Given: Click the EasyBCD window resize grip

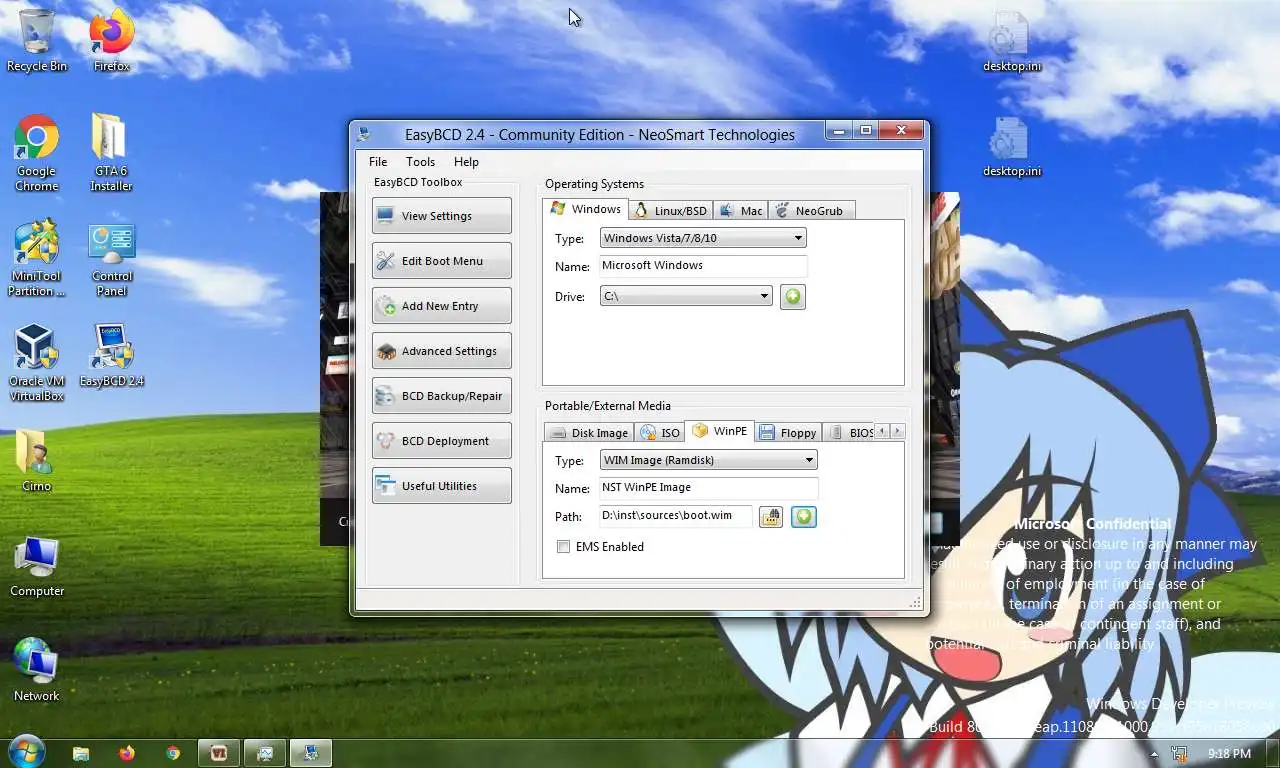Looking at the screenshot, I should [915, 603].
